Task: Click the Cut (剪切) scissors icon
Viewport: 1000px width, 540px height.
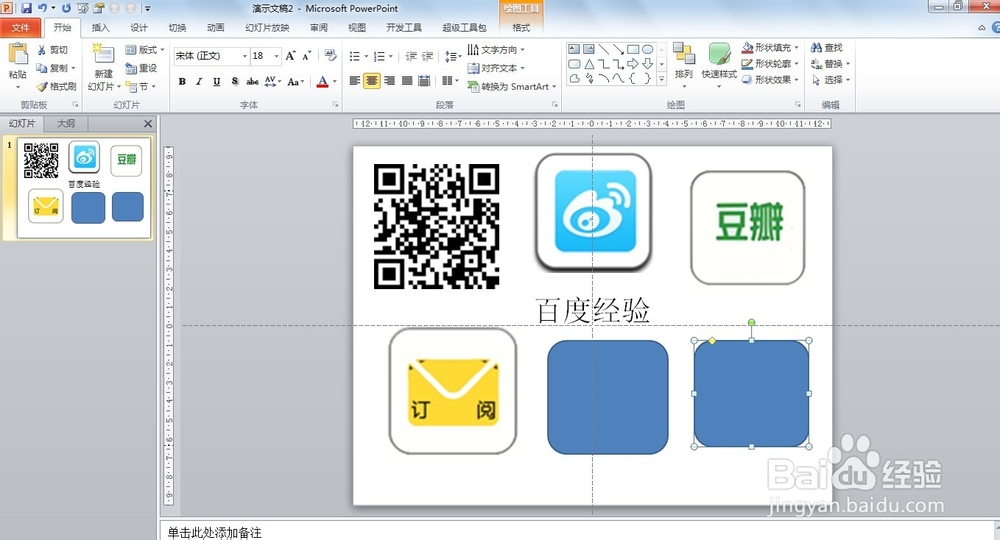Action: pos(41,50)
